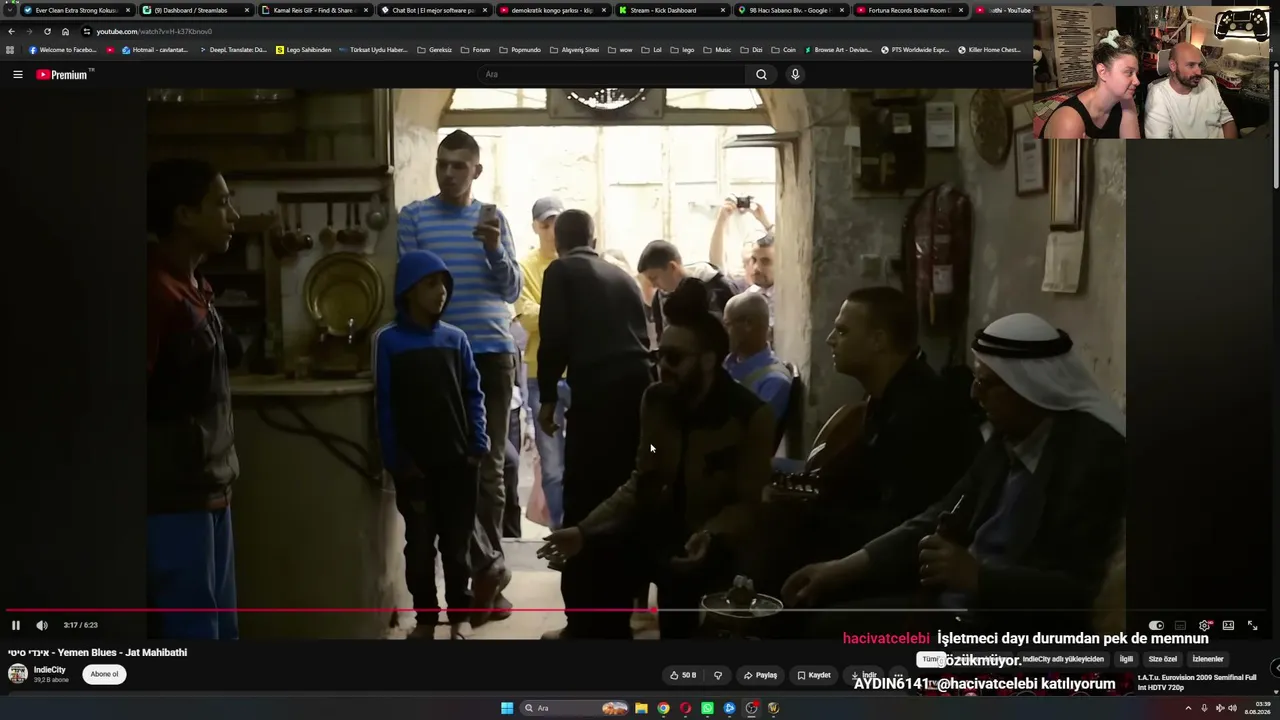Switch to Fortuna Records Boiler Room tab
1280x720 pixels.
909,10
